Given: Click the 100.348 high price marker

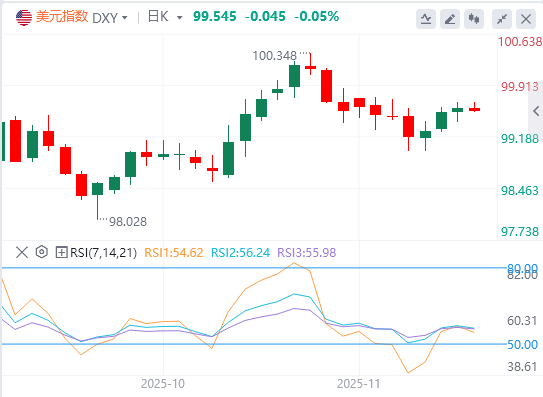Looking at the screenshot, I should point(275,55).
